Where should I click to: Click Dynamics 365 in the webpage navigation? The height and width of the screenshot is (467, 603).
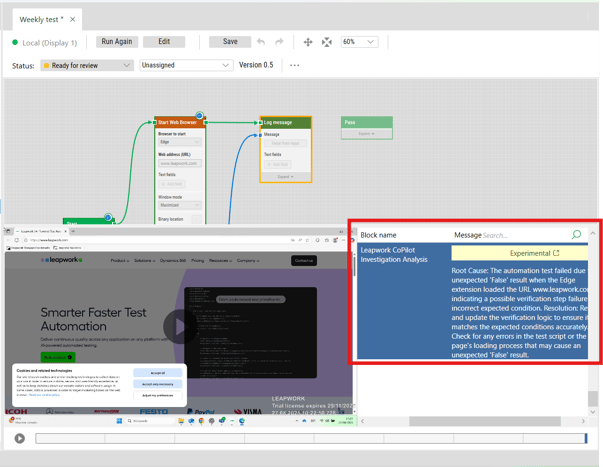173,260
